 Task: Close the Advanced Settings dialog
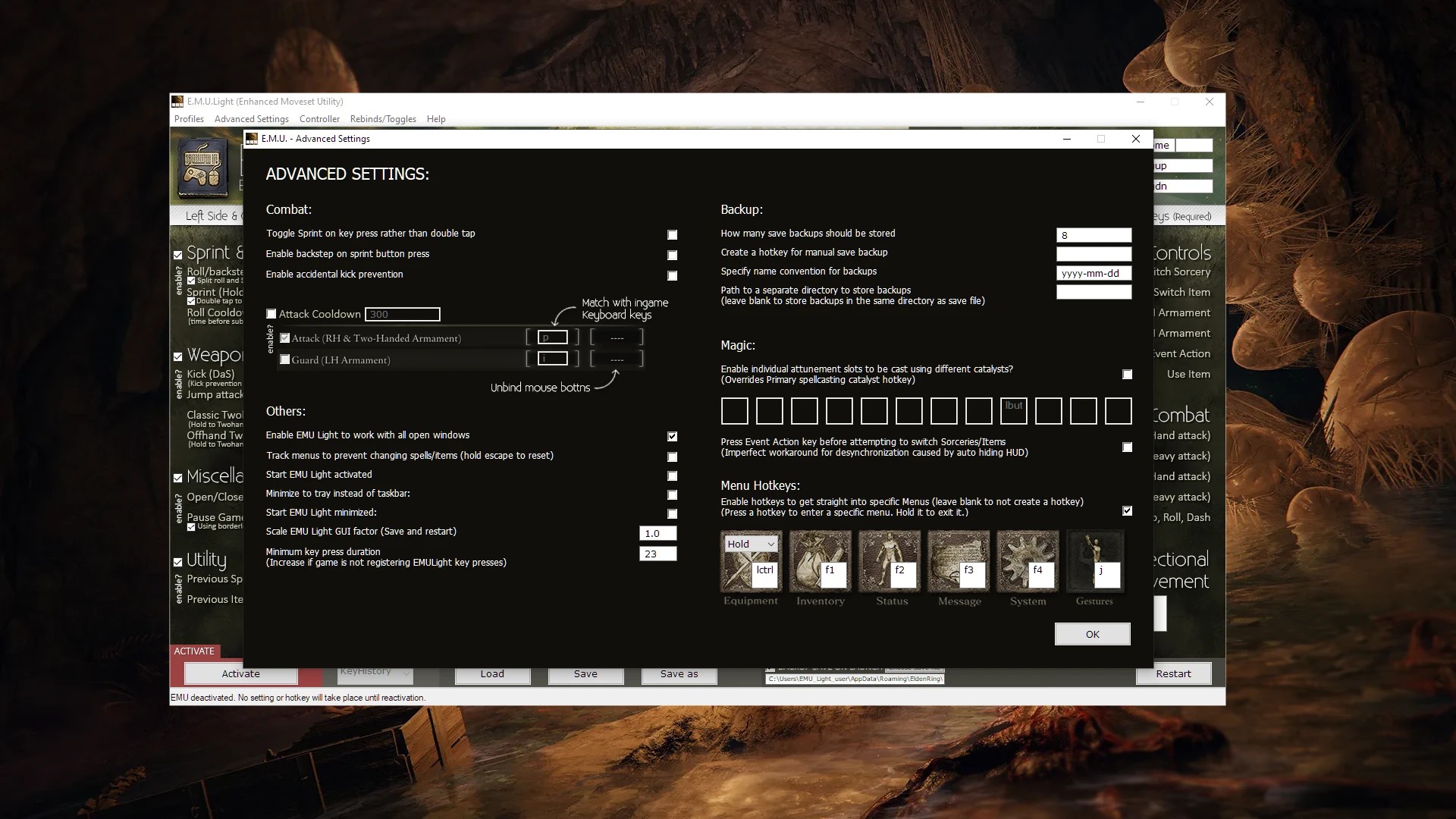tap(1135, 139)
